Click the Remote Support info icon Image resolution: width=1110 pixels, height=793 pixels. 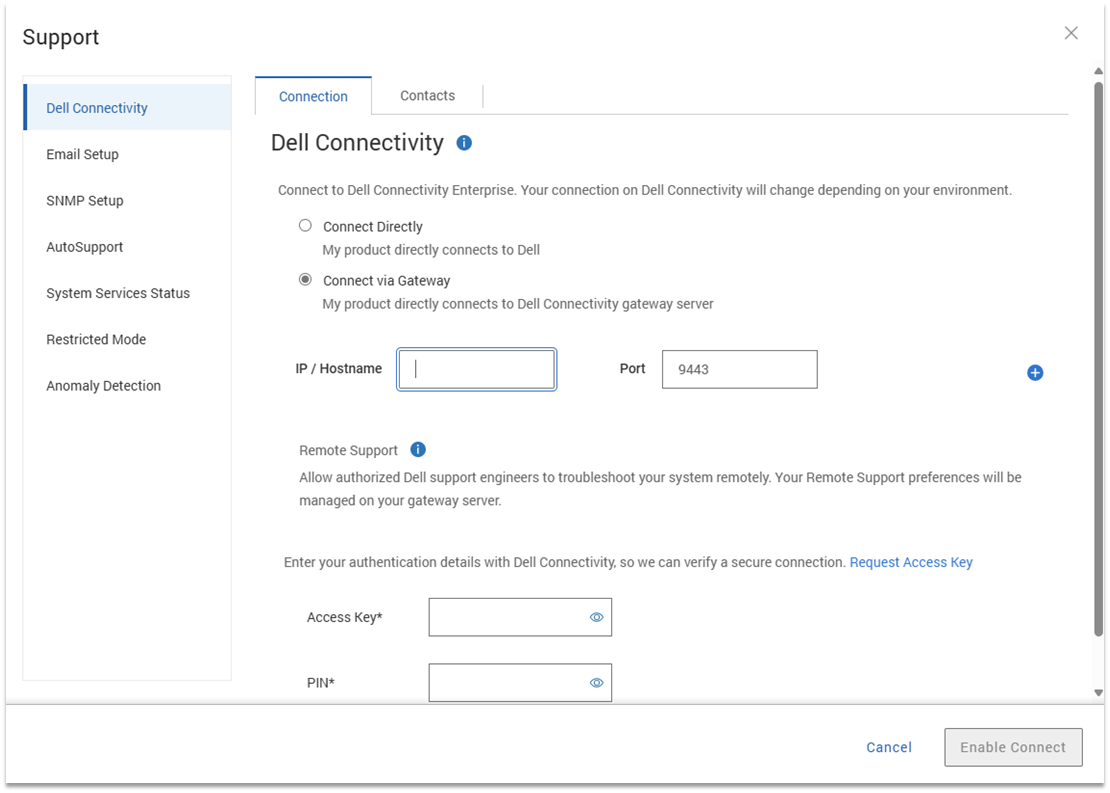418,450
